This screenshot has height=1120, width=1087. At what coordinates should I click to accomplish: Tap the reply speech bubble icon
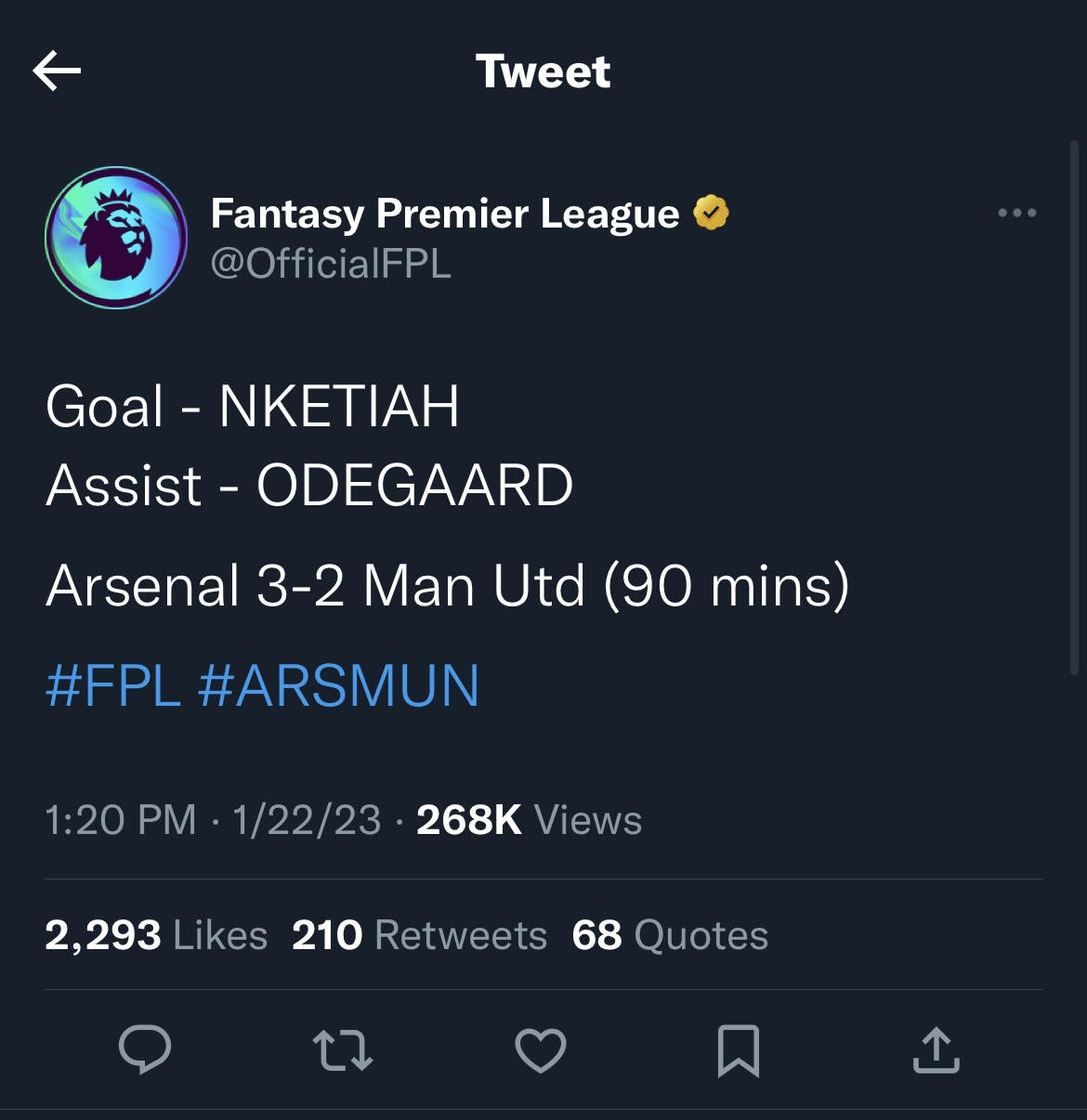click(x=145, y=1050)
